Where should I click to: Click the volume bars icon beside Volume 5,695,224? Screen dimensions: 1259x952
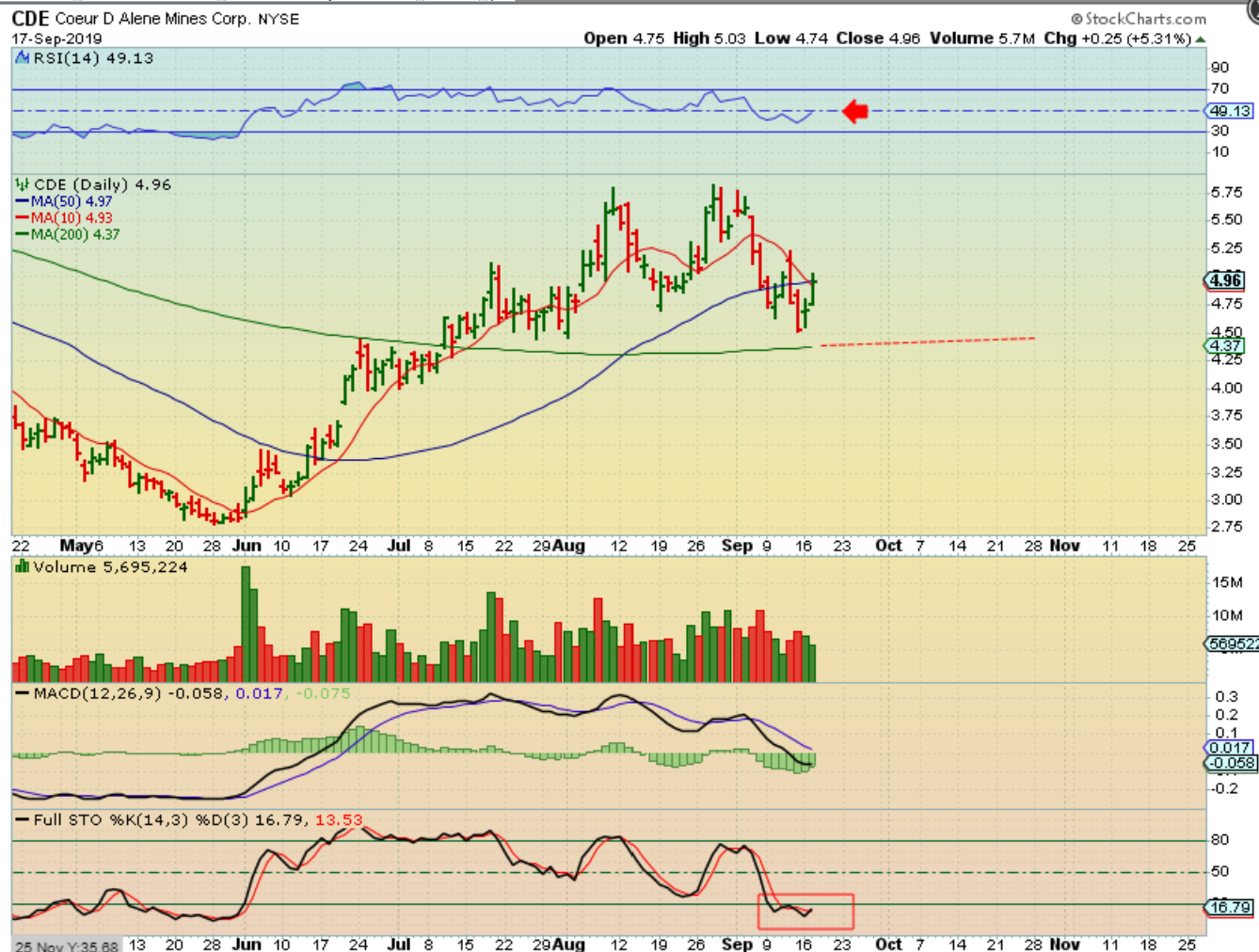(23, 566)
